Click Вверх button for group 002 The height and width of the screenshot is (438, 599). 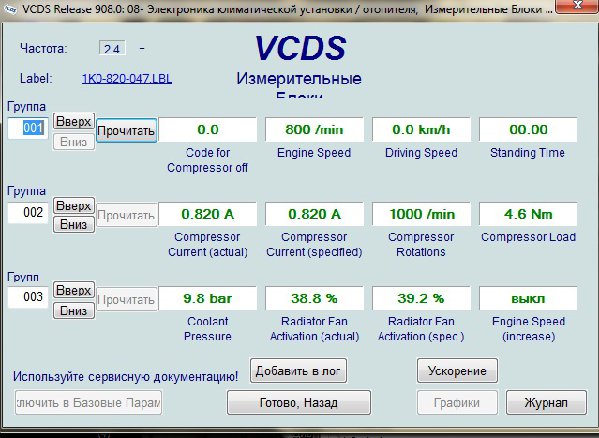click(x=74, y=206)
